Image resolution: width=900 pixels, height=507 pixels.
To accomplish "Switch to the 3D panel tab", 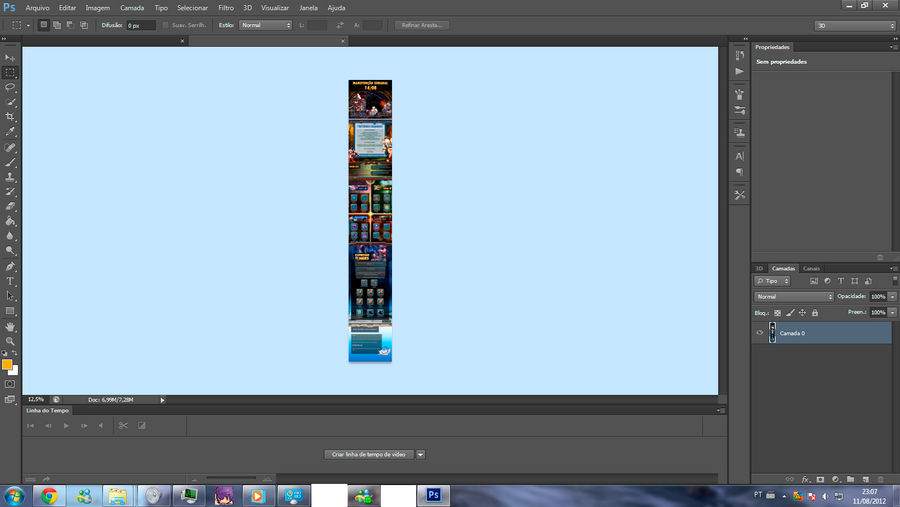I will [x=759, y=269].
